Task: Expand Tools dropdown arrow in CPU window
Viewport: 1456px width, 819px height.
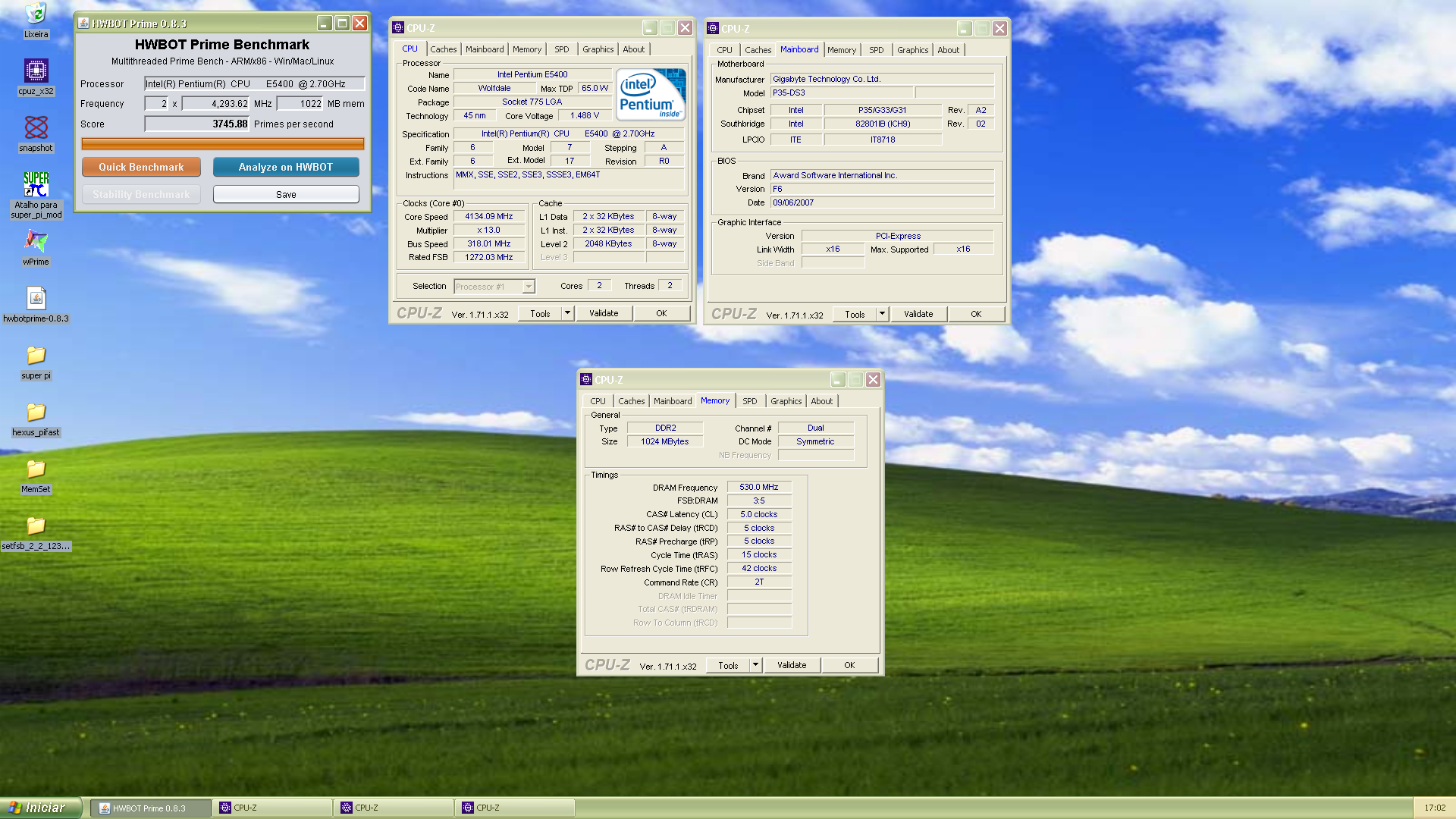Action: [567, 313]
